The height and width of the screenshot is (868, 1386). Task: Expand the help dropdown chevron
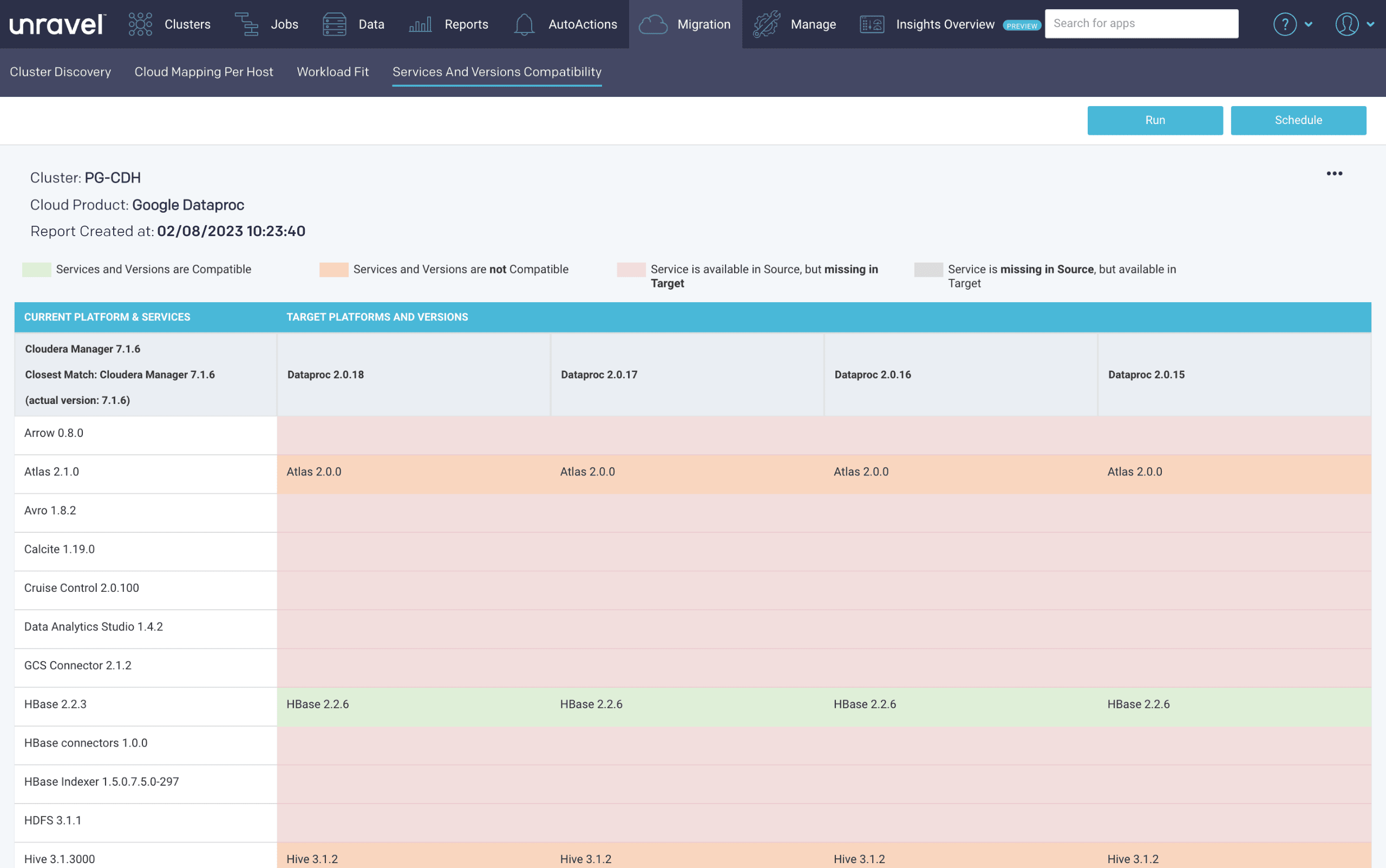click(1309, 24)
